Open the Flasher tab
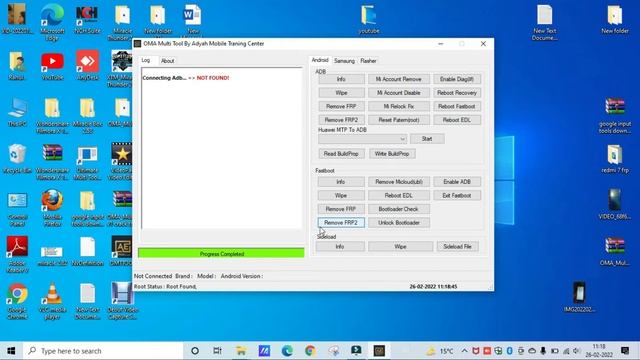640x360 pixels. [x=368, y=61]
